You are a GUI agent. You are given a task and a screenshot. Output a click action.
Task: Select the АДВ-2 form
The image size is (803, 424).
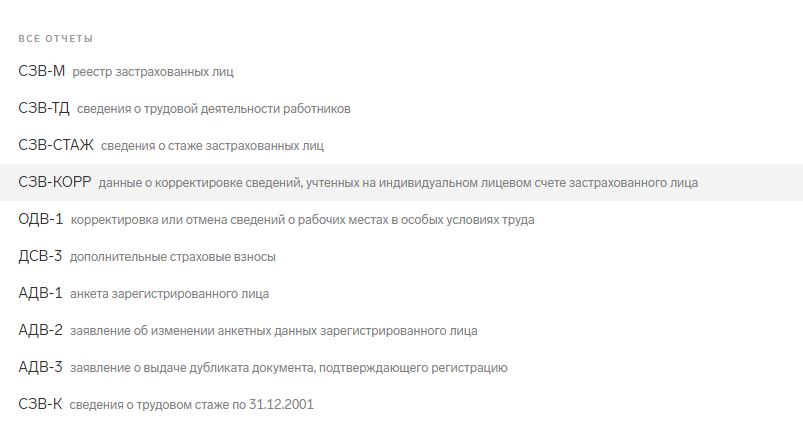pos(41,330)
